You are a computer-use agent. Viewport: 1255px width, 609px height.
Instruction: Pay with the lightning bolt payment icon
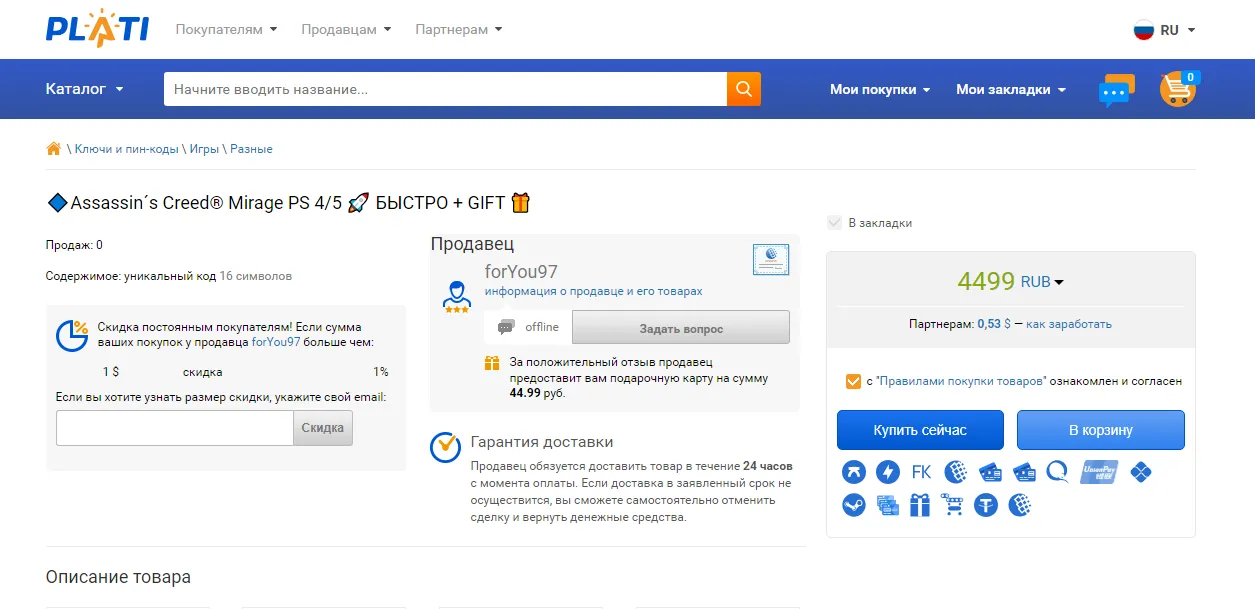887,472
